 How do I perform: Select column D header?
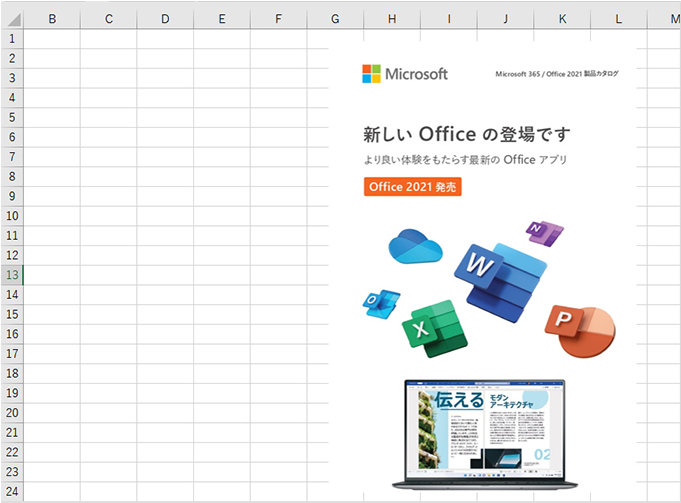165,19
